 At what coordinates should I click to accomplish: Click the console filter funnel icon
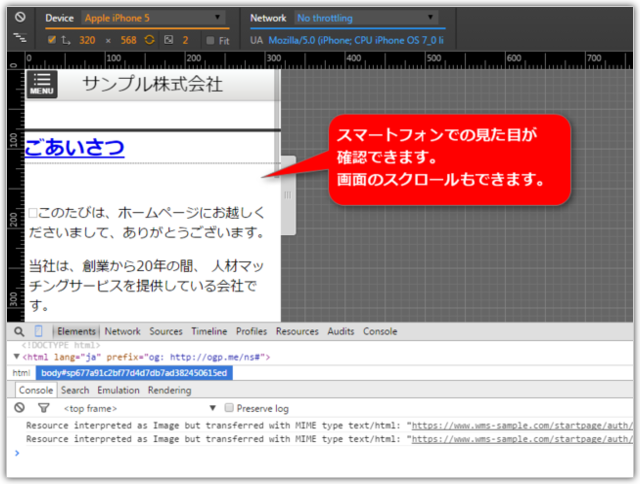tap(43, 408)
